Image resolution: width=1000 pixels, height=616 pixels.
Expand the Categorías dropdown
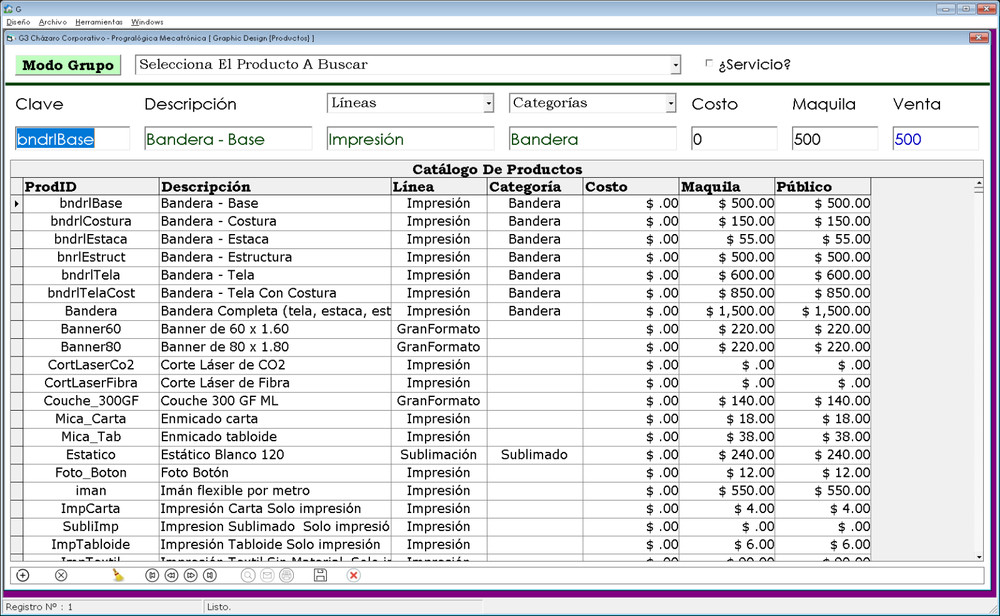click(672, 103)
